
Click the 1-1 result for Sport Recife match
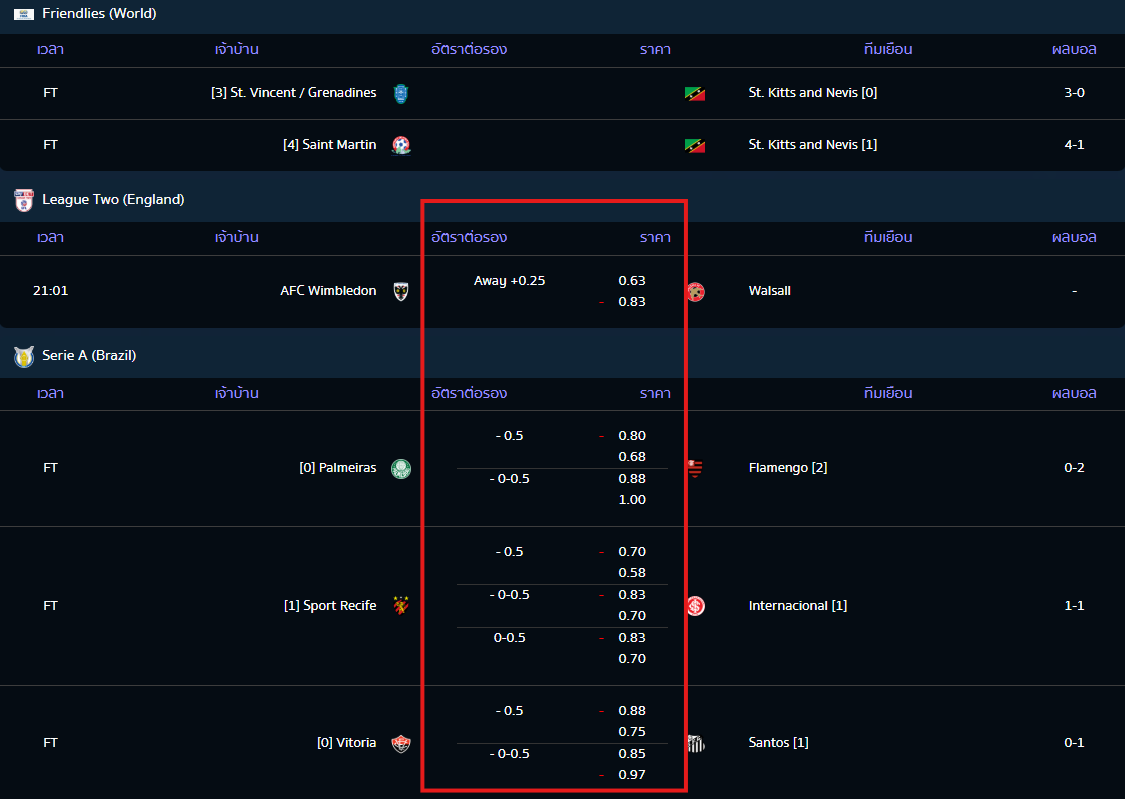[x=1074, y=605]
